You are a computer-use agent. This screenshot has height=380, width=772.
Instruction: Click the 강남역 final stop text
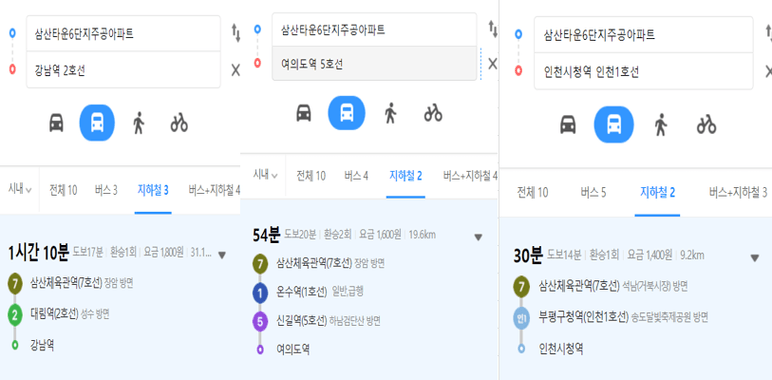(42, 345)
